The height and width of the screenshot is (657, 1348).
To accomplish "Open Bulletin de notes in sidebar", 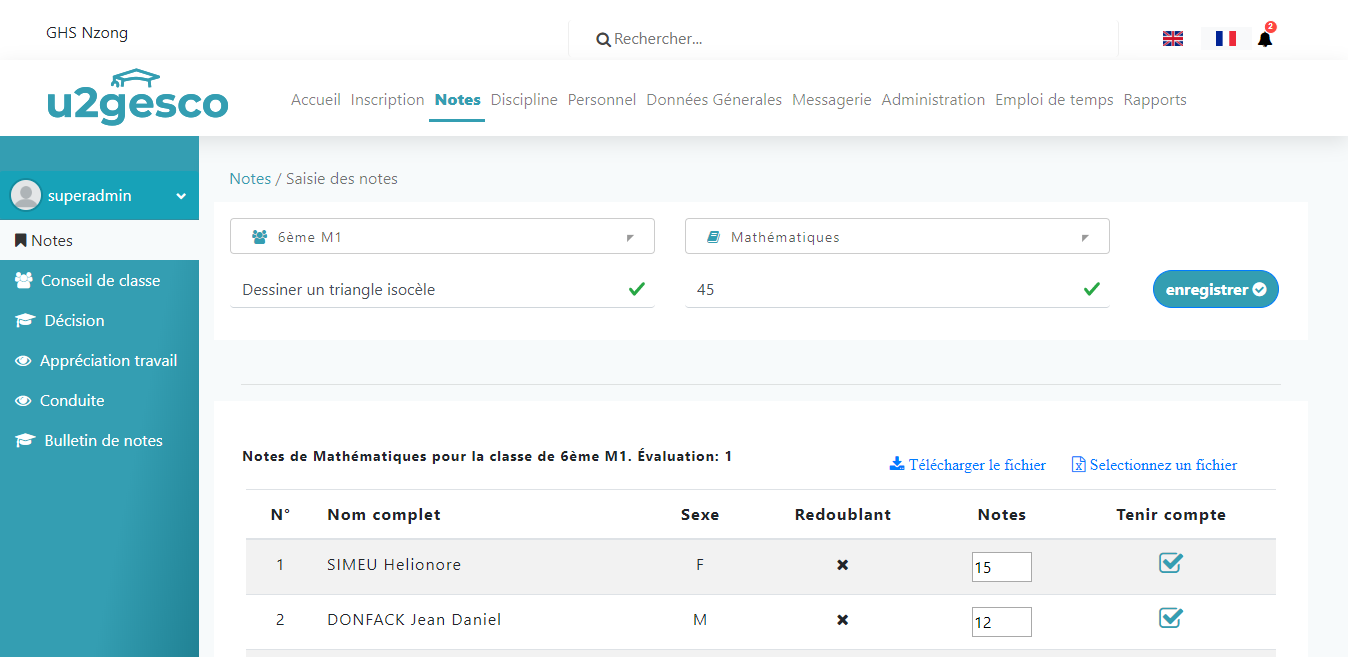I will click(100, 441).
